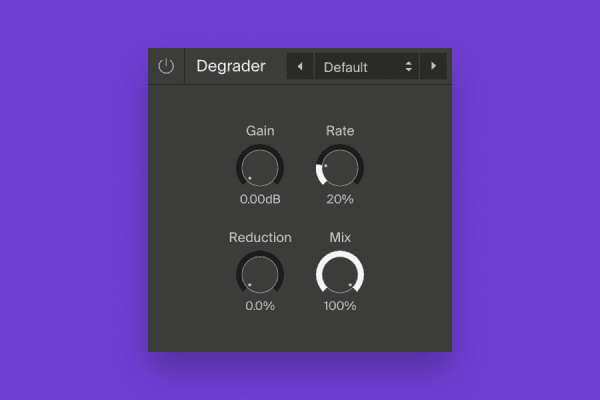
Task: Click the Degrader plugin title
Action: pyautogui.click(x=231, y=66)
